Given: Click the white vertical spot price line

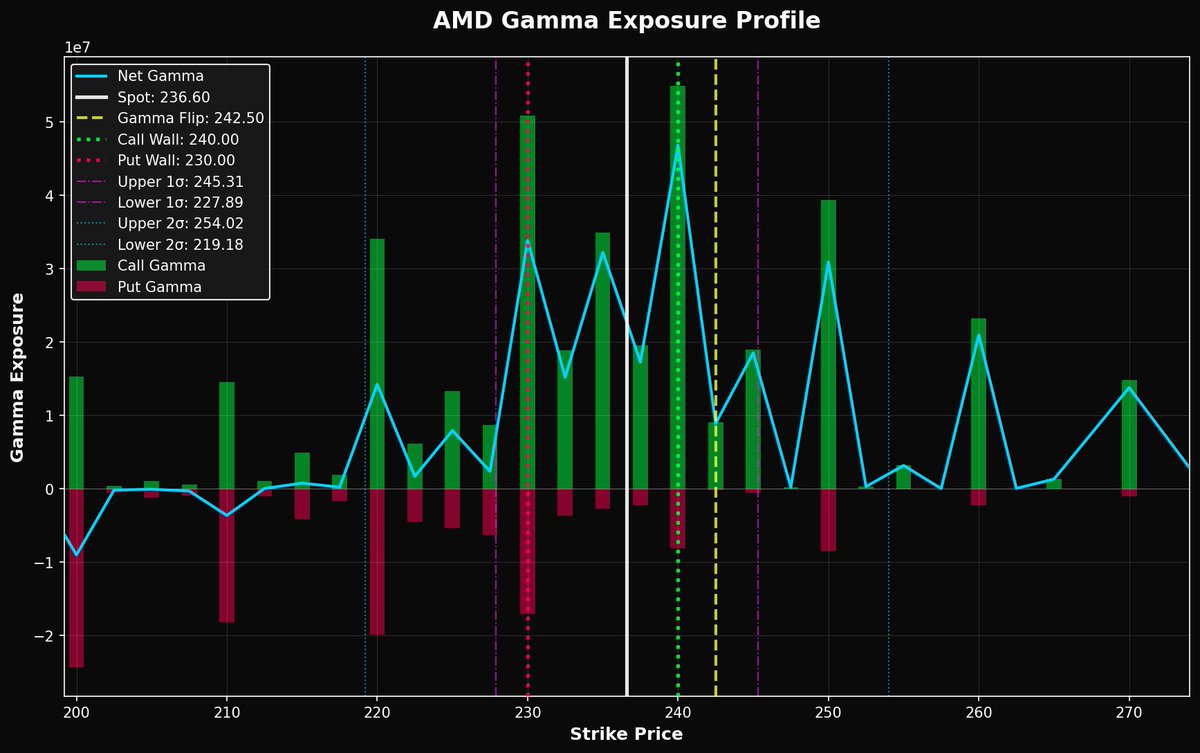Looking at the screenshot, I should pos(627,377).
